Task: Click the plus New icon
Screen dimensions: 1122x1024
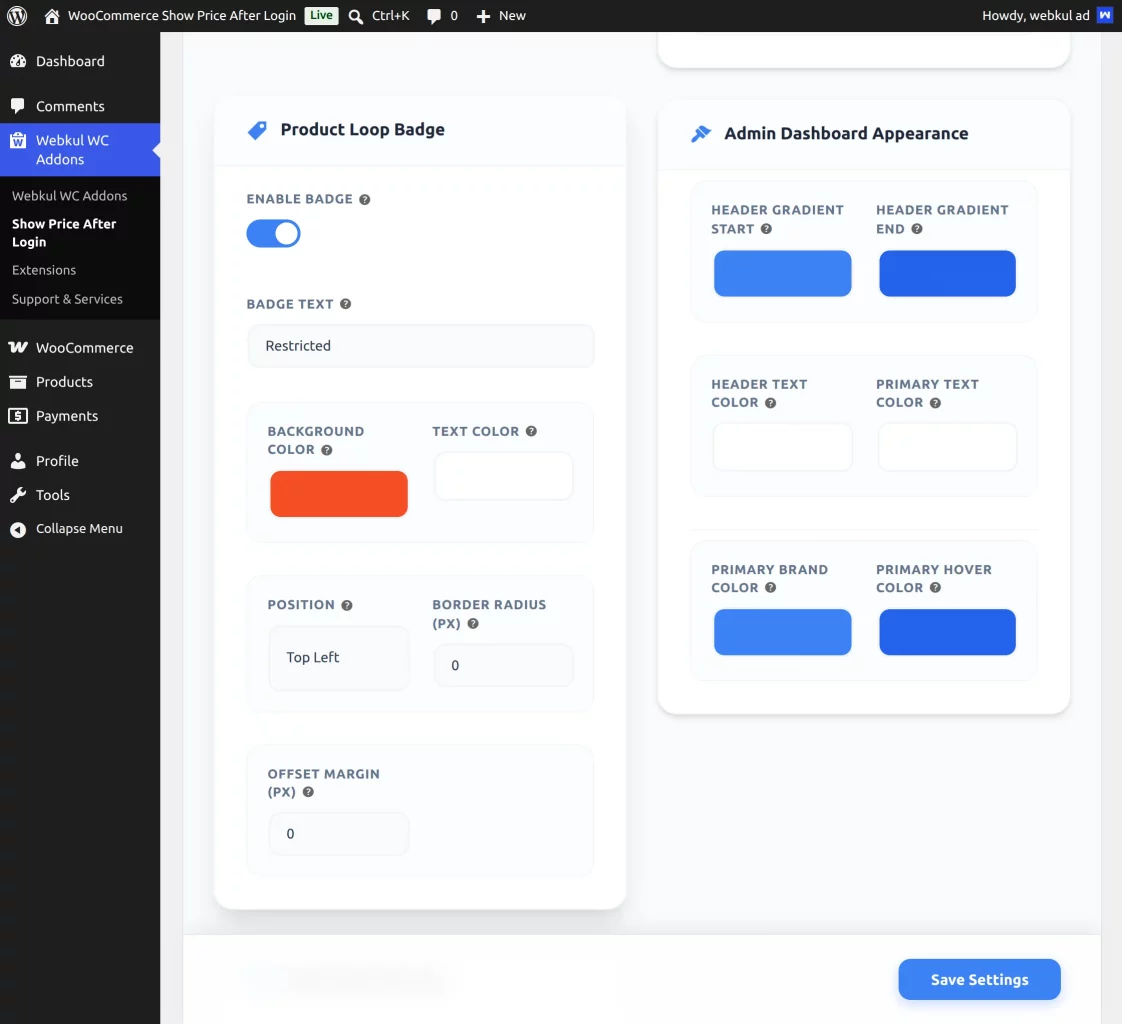Action: click(x=483, y=16)
